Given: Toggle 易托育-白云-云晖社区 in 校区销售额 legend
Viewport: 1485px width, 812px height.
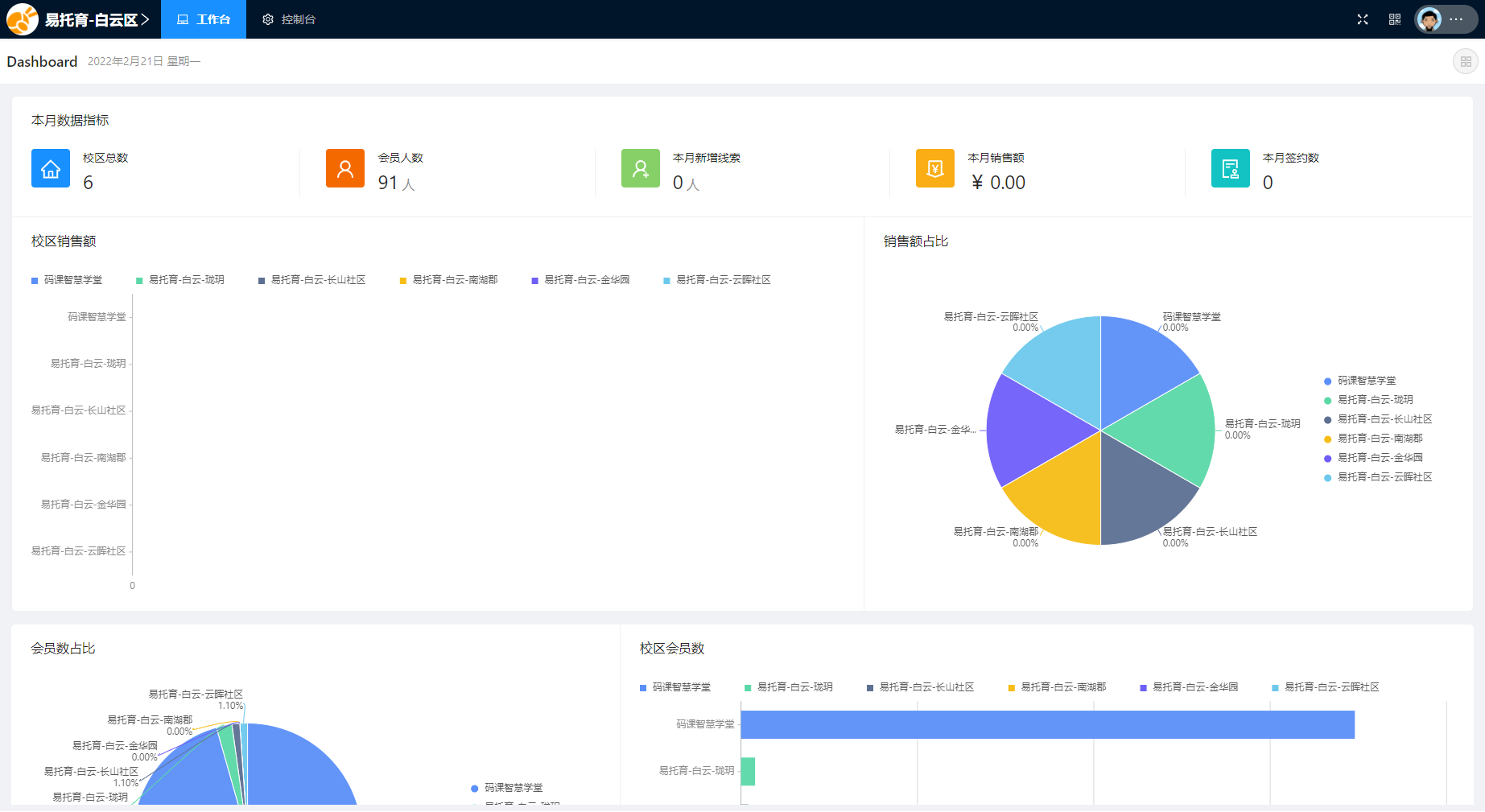Looking at the screenshot, I should 717,280.
